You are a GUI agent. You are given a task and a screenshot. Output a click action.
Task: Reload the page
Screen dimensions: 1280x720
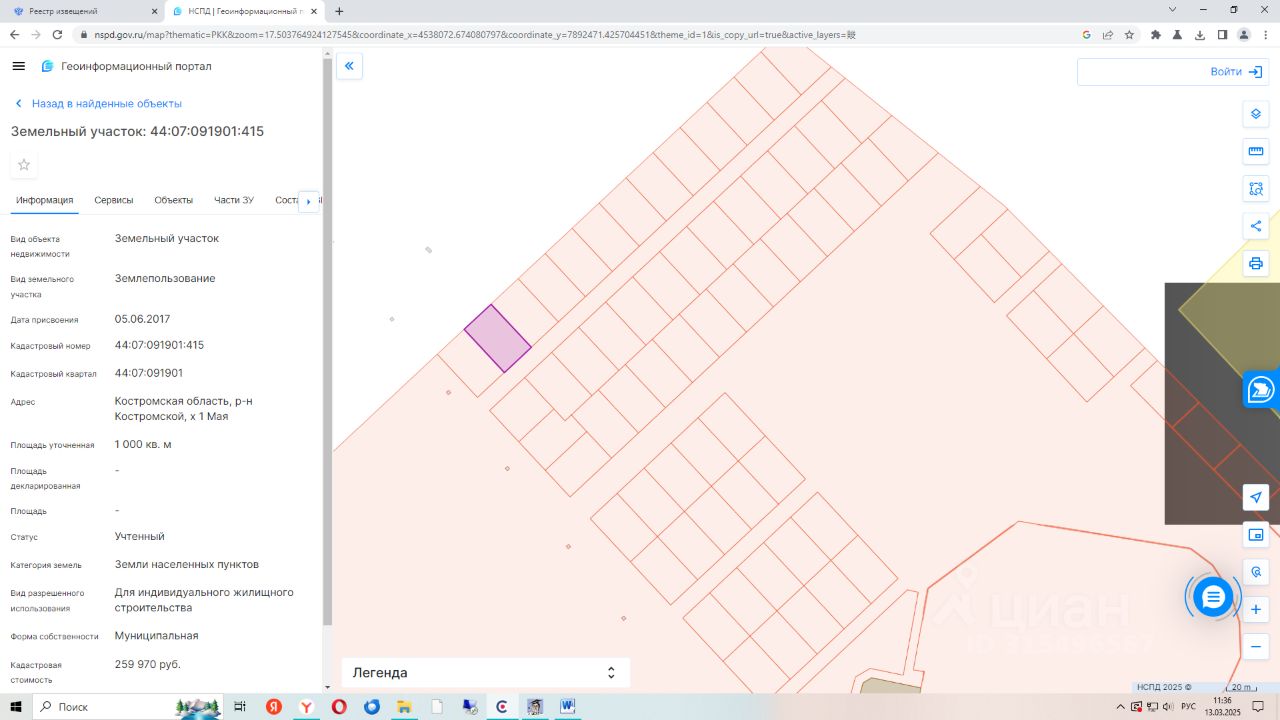point(59,34)
